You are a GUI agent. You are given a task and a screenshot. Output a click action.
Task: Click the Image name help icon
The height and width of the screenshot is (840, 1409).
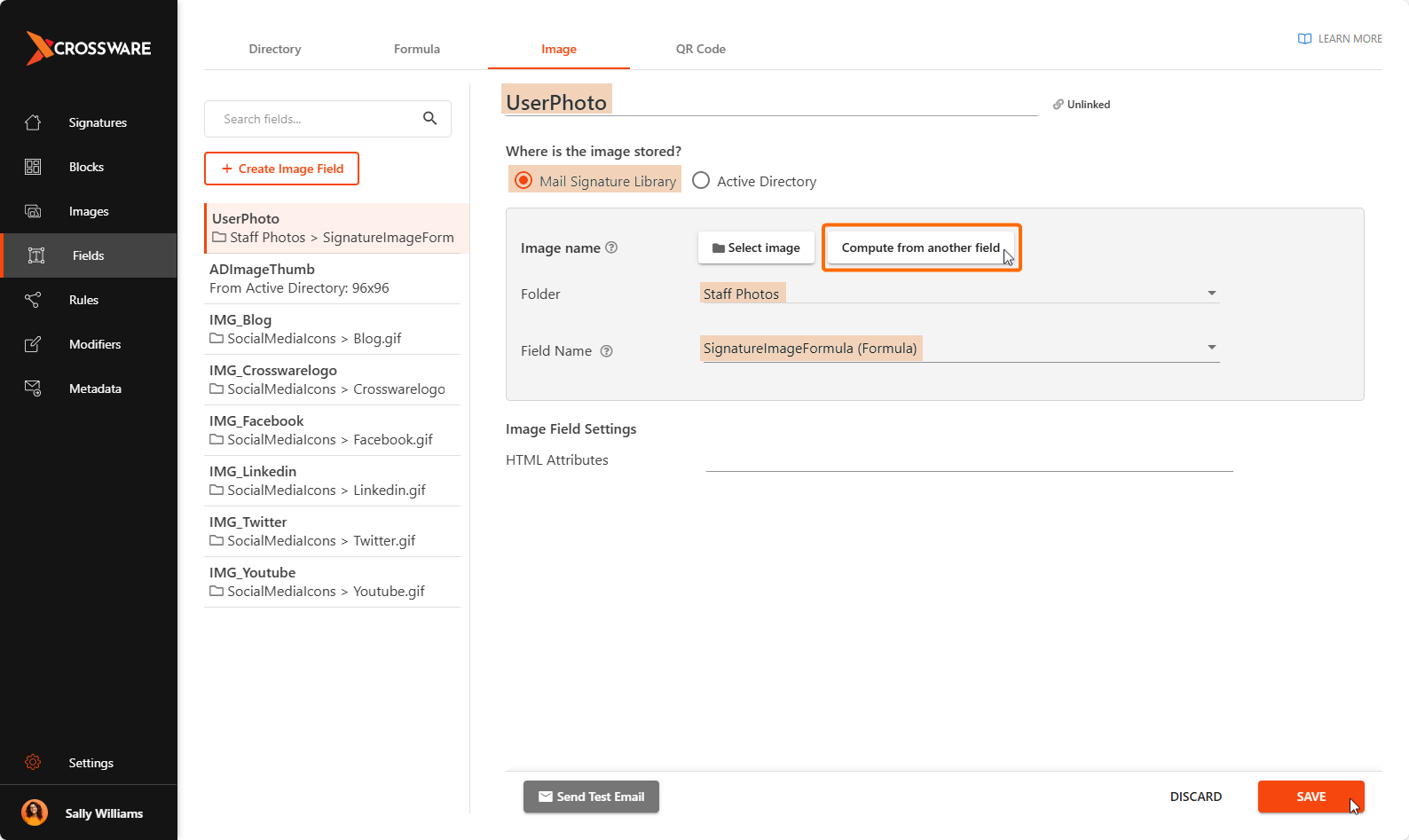pos(611,247)
